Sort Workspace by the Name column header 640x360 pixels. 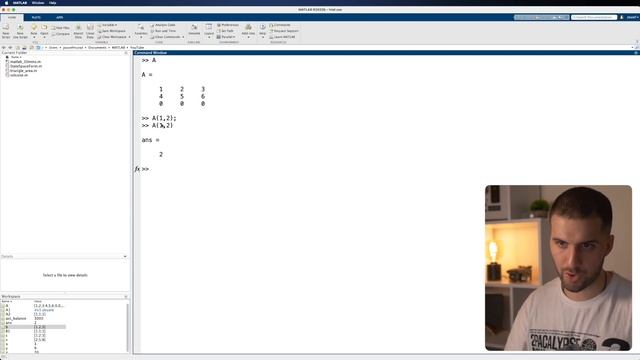tap(6, 301)
